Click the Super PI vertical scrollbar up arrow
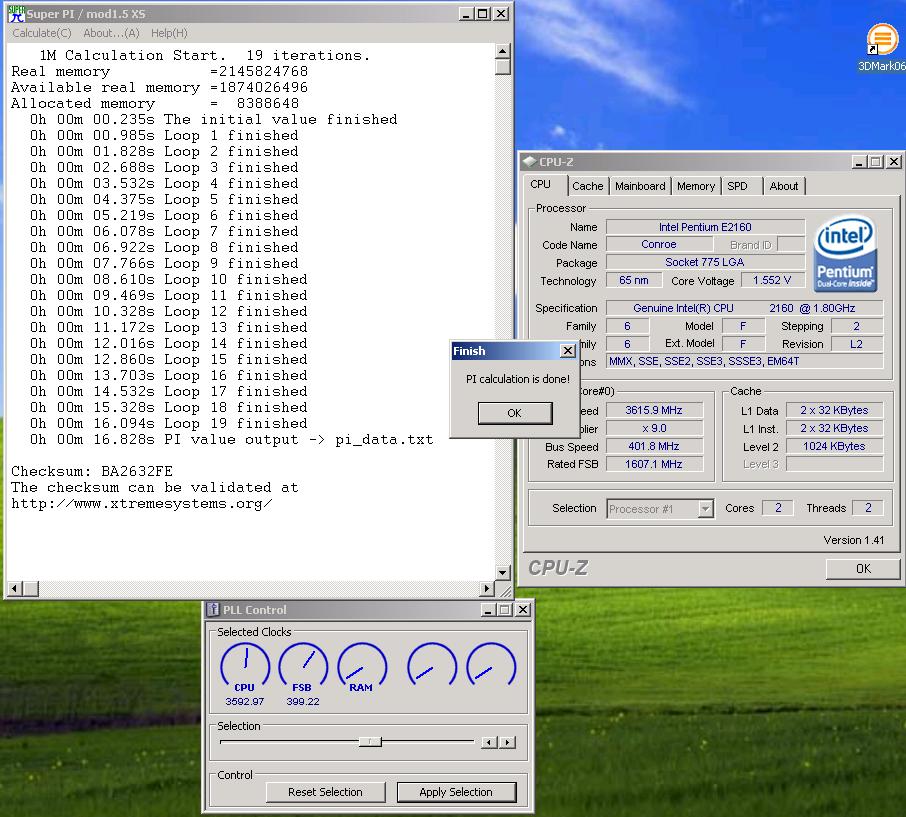The width and height of the screenshot is (906, 817). click(x=503, y=51)
